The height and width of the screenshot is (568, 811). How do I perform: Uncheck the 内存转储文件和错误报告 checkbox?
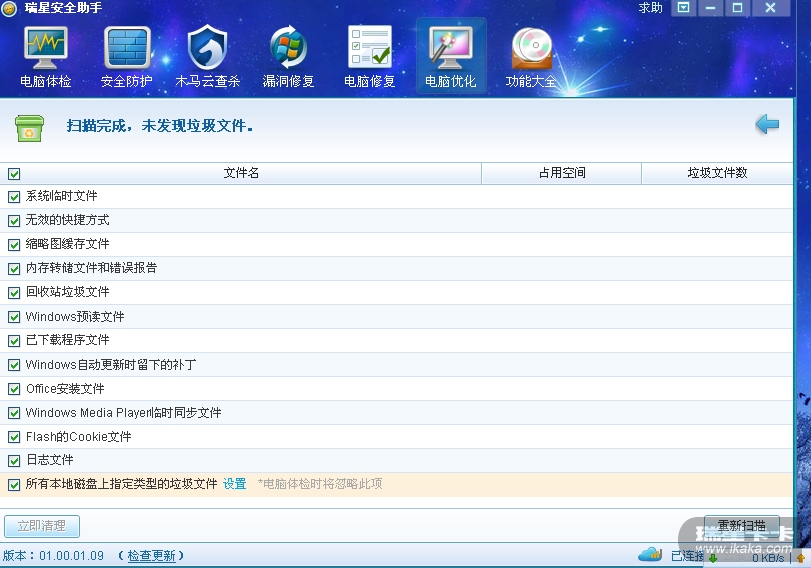pos(14,269)
